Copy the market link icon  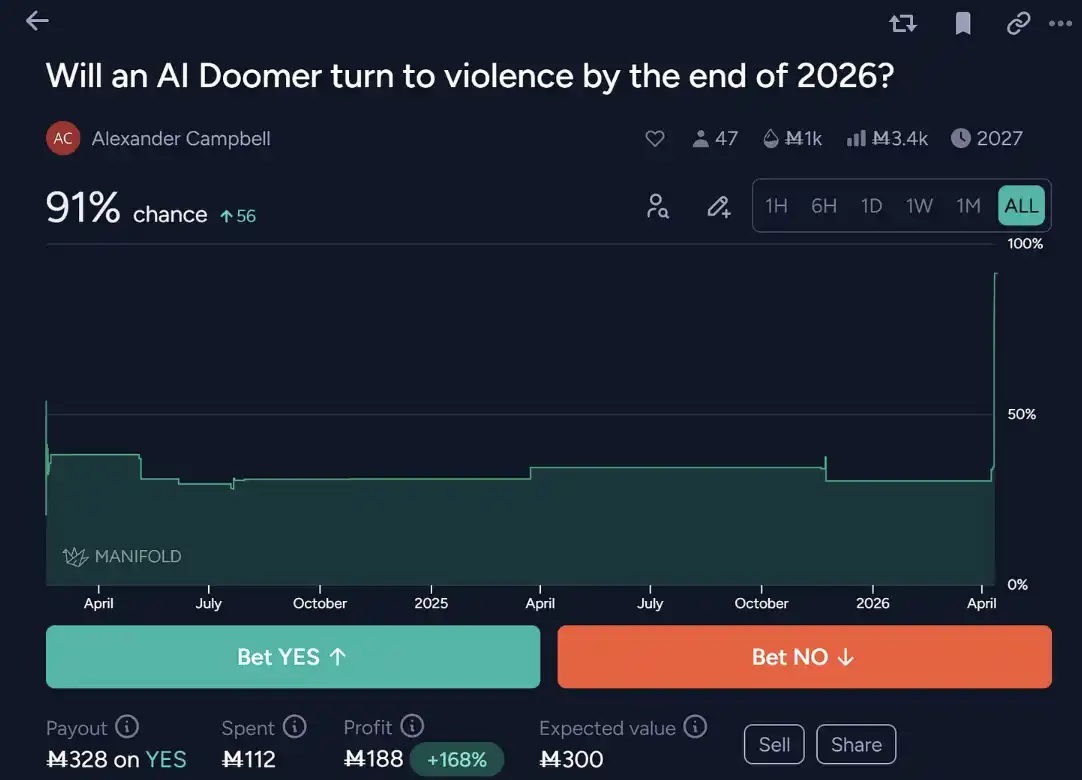tap(1018, 23)
